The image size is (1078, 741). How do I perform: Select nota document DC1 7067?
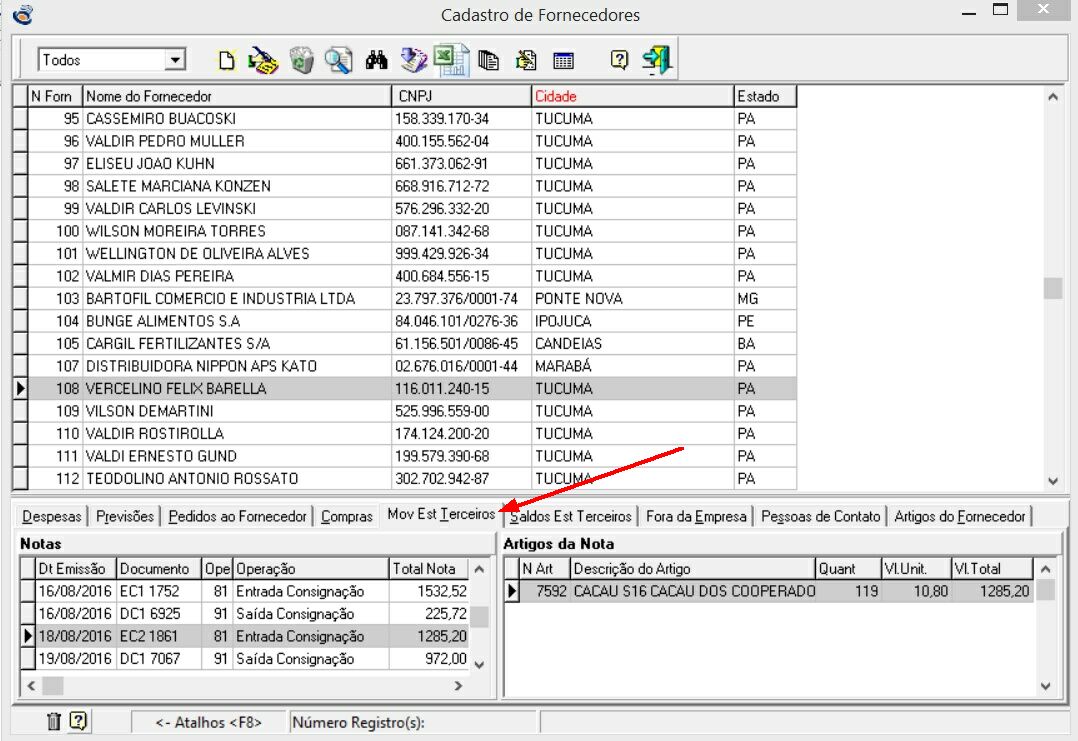[x=159, y=659]
